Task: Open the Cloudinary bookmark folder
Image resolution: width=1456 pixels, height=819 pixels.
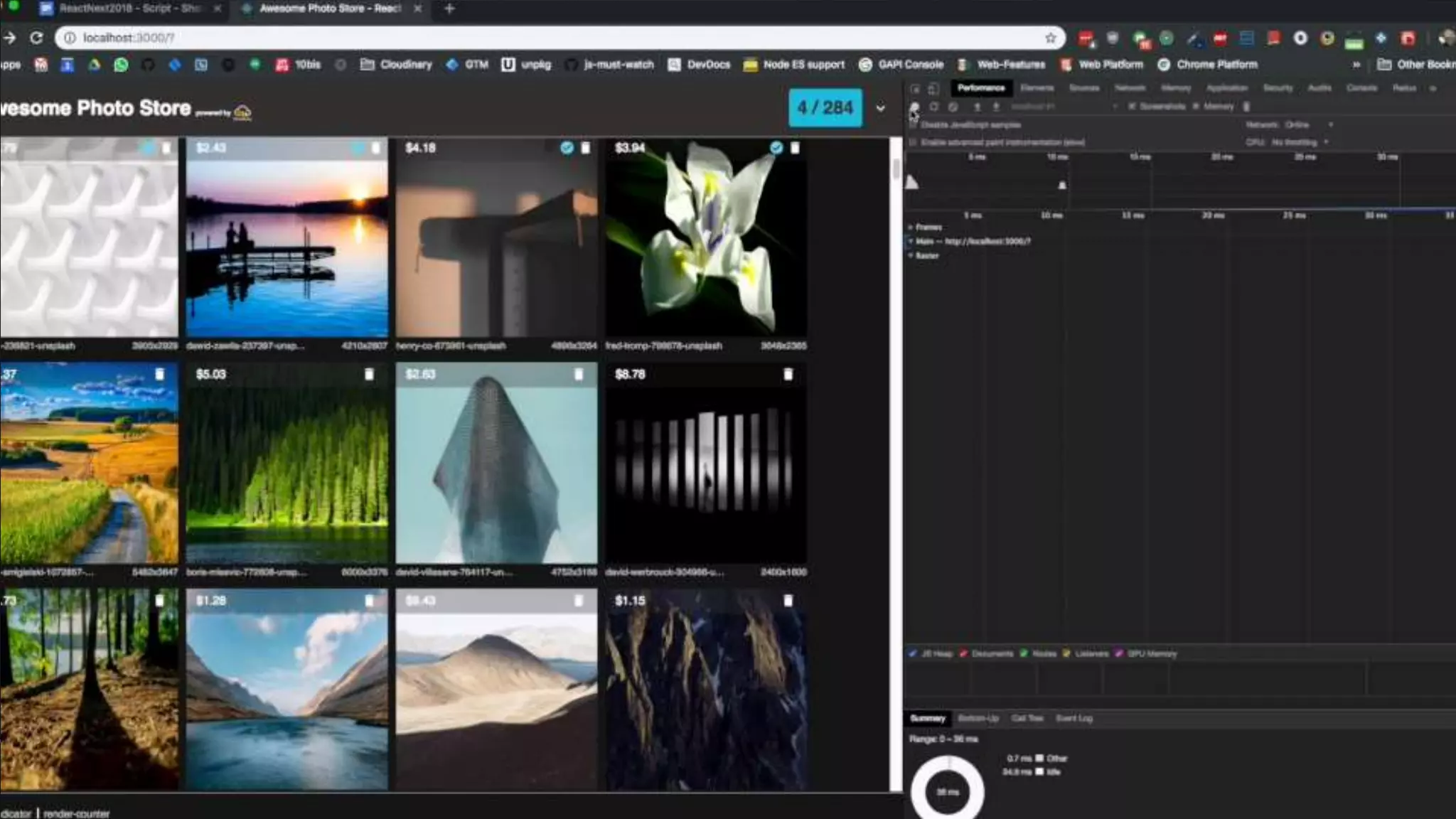Action: pyautogui.click(x=397, y=65)
